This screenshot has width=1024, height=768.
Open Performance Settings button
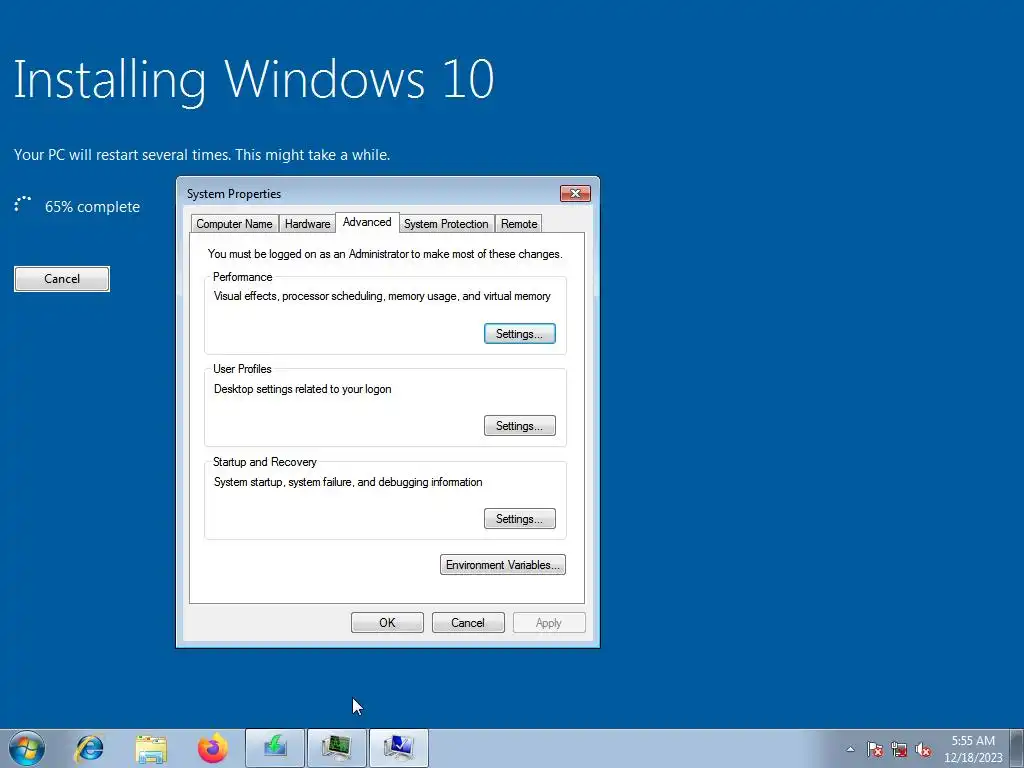tap(520, 334)
